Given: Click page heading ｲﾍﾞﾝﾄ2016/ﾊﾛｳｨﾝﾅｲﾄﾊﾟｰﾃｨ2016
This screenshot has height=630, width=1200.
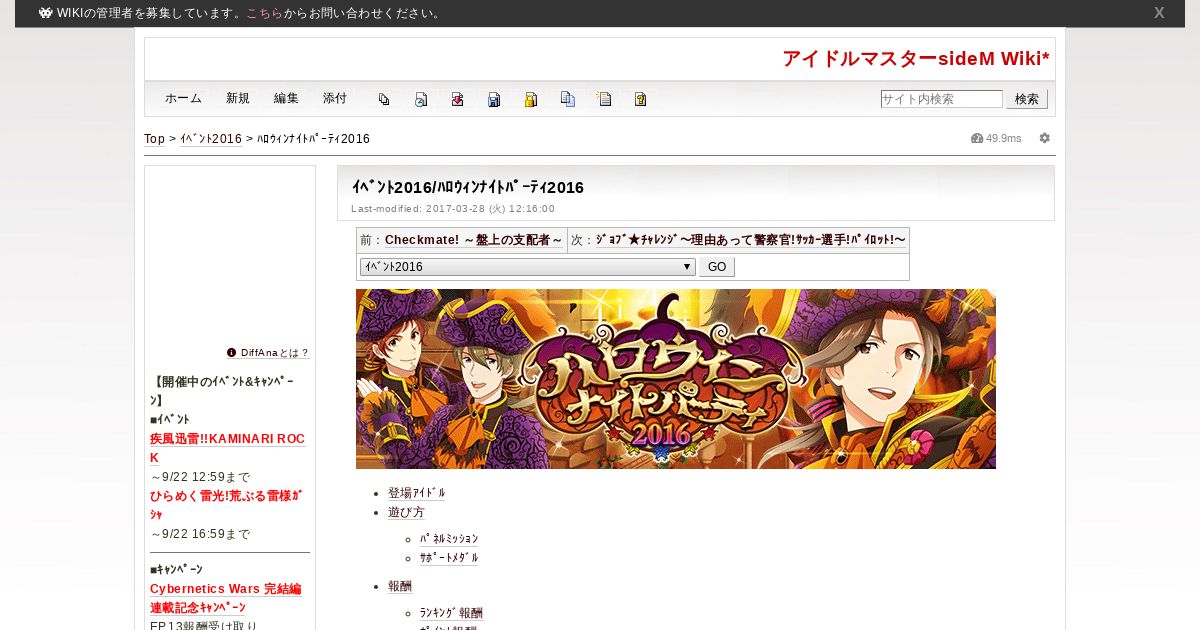Looking at the screenshot, I should pyautogui.click(x=468, y=187).
